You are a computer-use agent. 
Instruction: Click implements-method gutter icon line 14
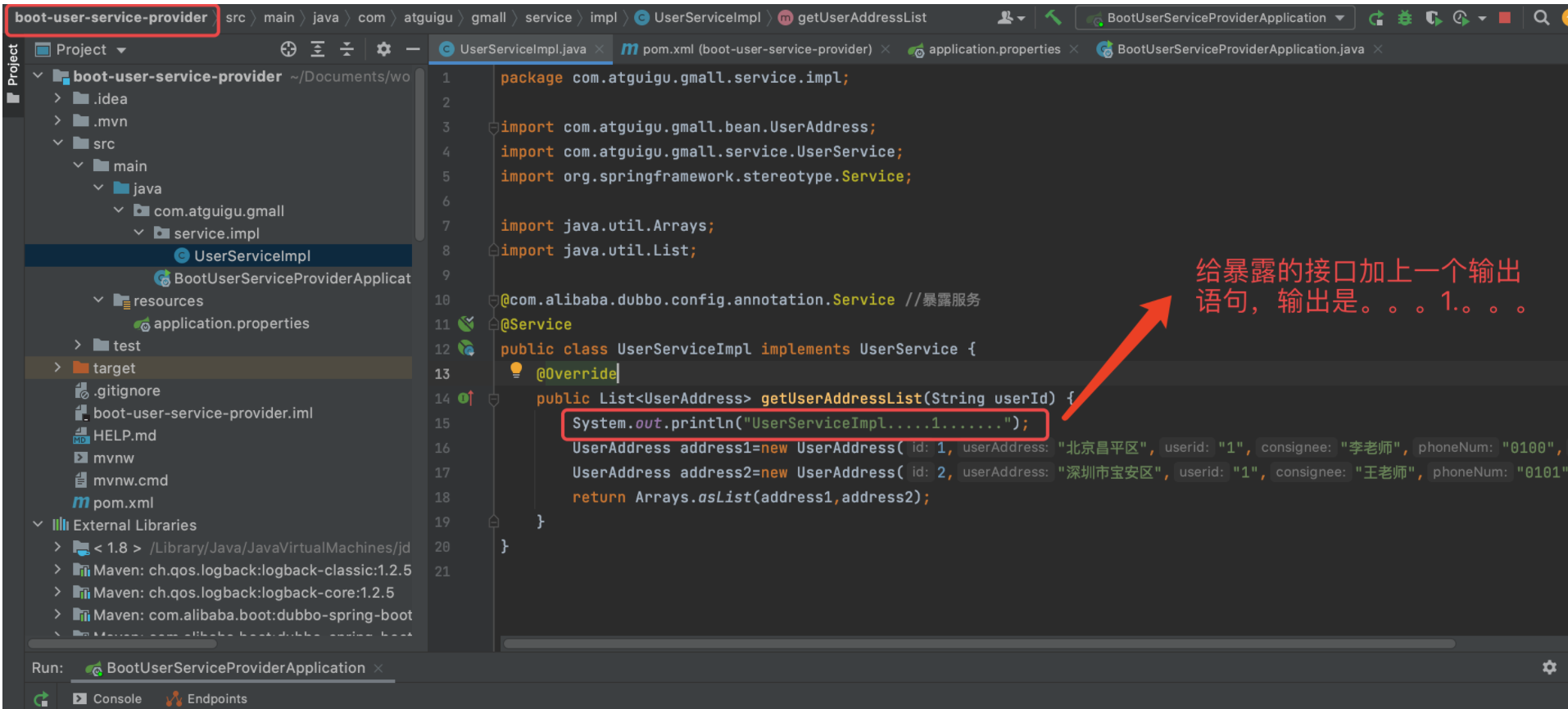[x=465, y=398]
